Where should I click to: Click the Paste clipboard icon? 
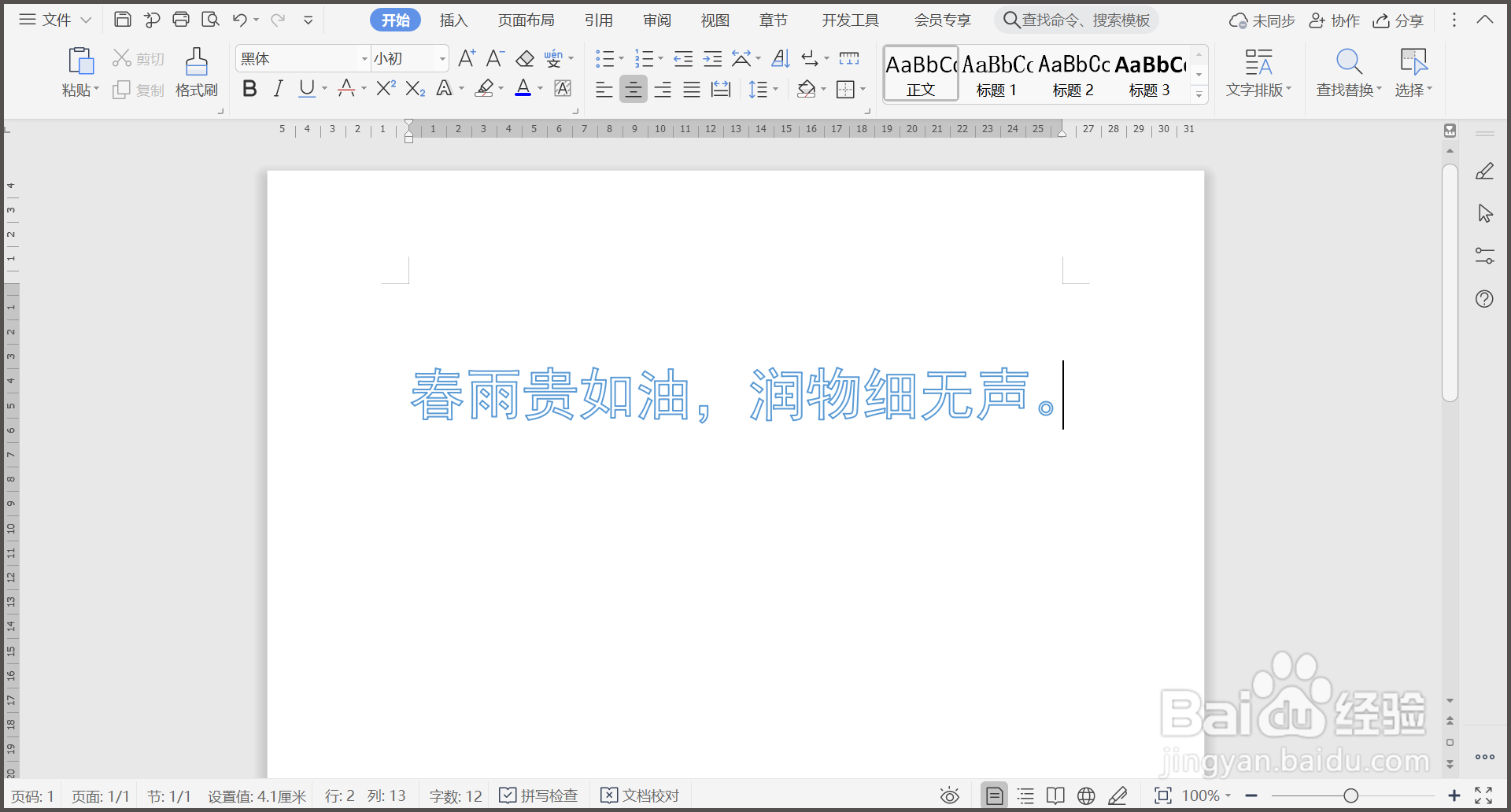[80, 61]
